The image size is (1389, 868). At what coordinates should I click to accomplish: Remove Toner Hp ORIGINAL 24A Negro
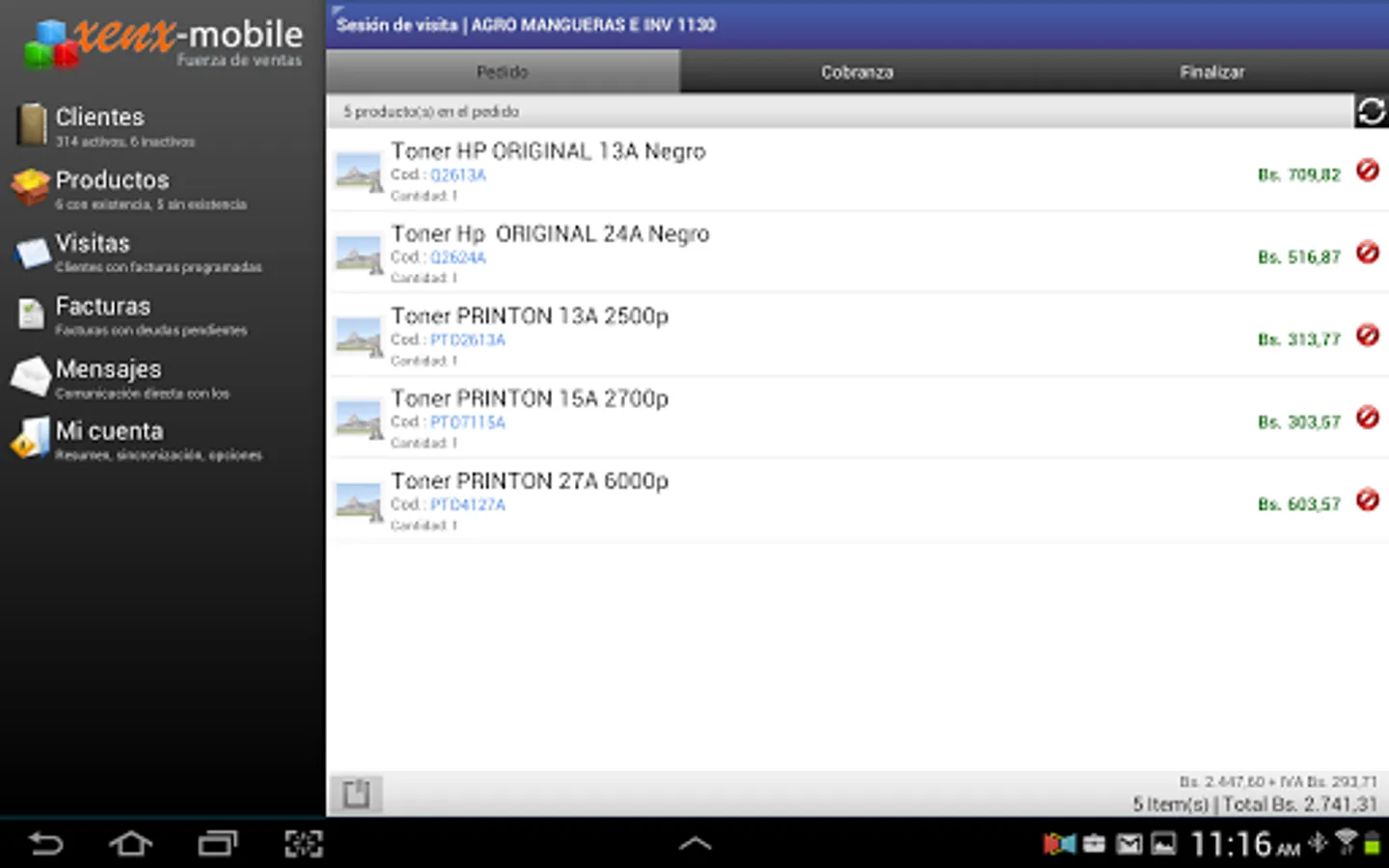point(1367,253)
